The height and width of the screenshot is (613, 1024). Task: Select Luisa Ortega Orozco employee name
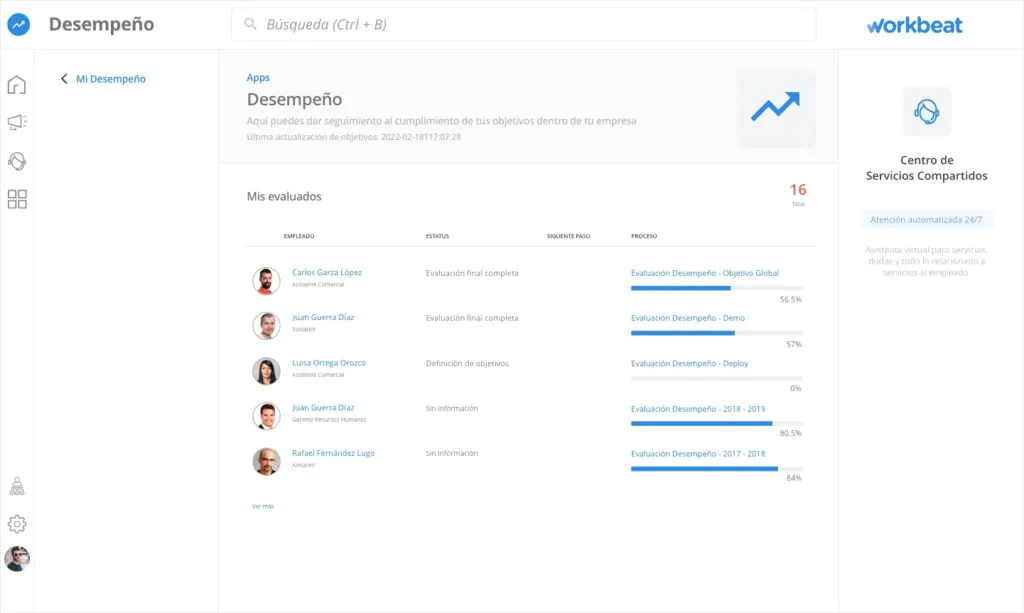pyautogui.click(x=328, y=363)
